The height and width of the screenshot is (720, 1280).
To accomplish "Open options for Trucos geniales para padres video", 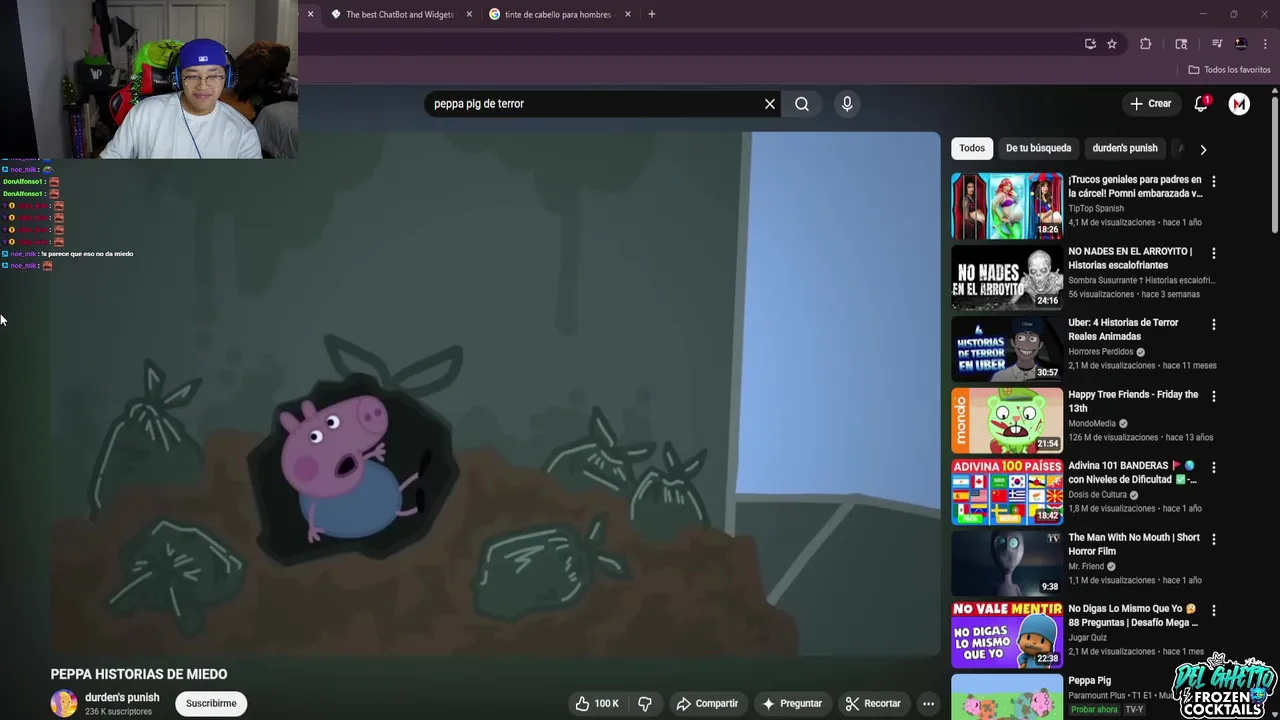I will [1214, 182].
